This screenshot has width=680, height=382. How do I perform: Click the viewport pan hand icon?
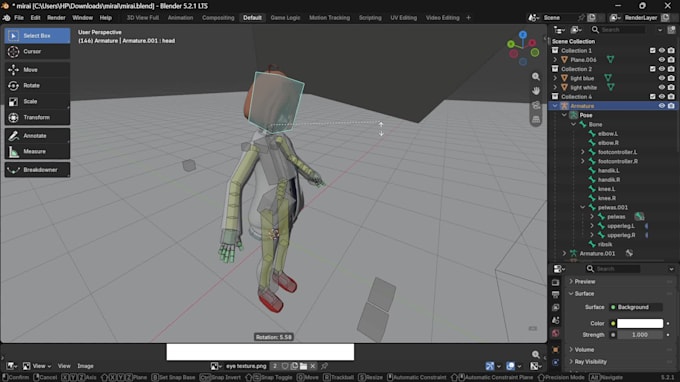pyautogui.click(x=536, y=91)
